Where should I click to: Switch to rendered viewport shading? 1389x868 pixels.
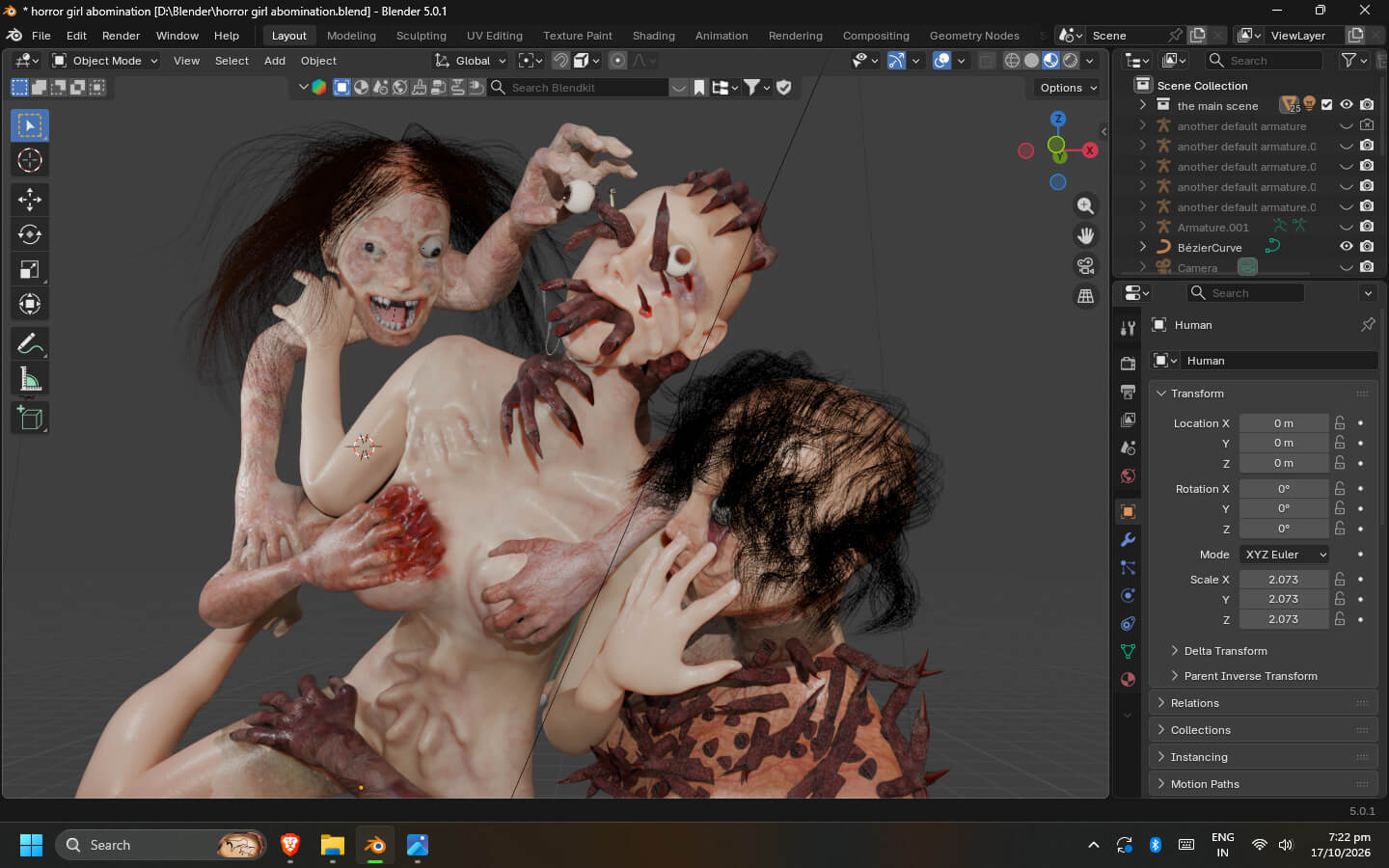(1071, 60)
